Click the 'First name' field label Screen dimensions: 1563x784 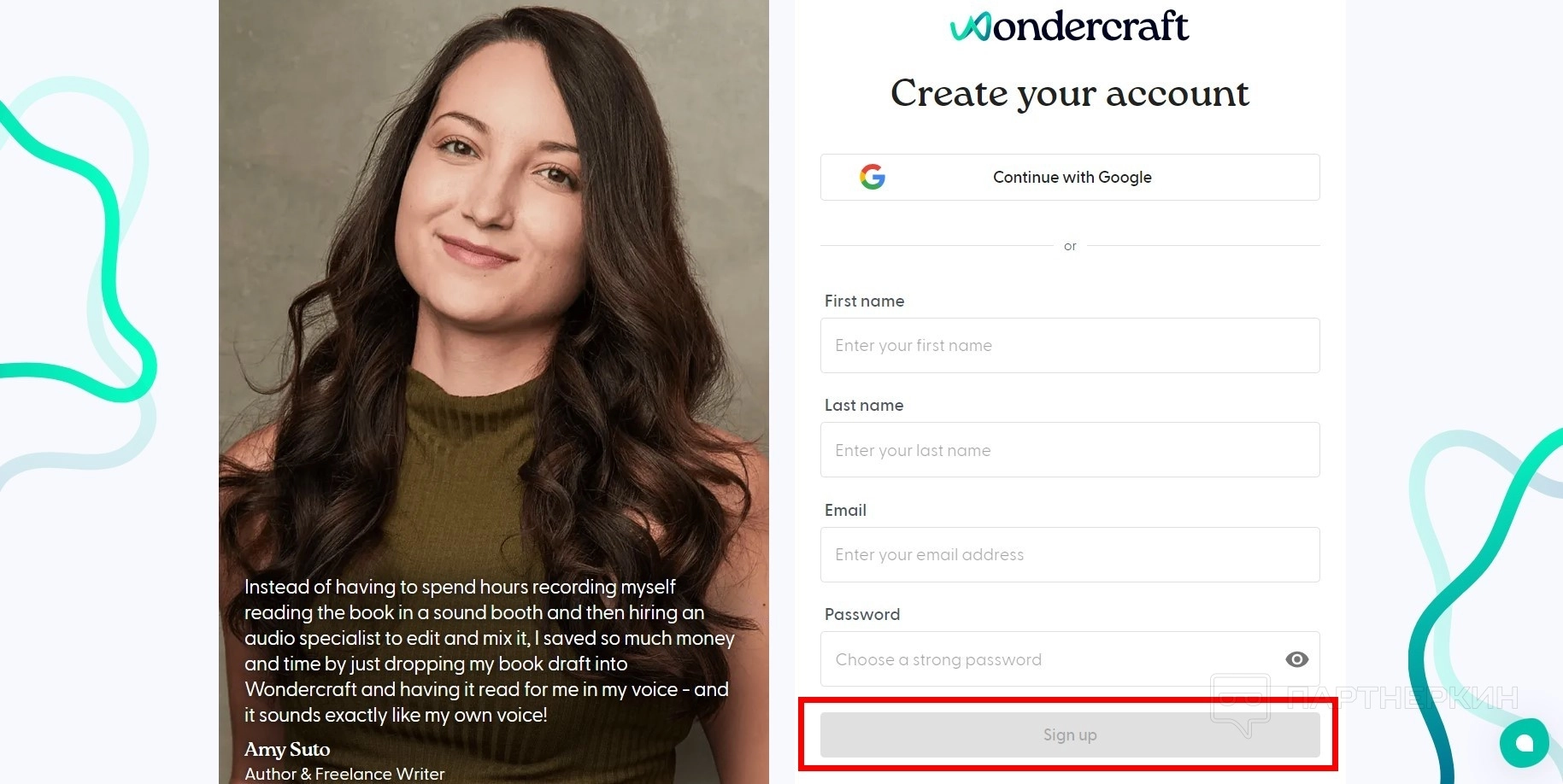pyautogui.click(x=864, y=301)
